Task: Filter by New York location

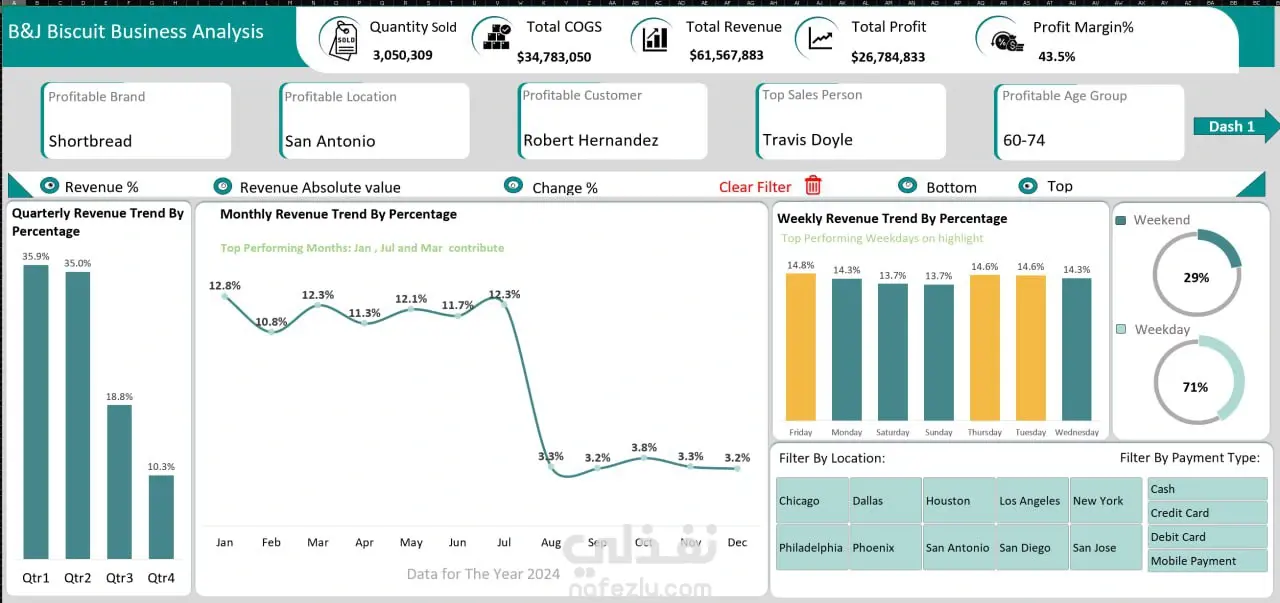Action: tap(1106, 501)
